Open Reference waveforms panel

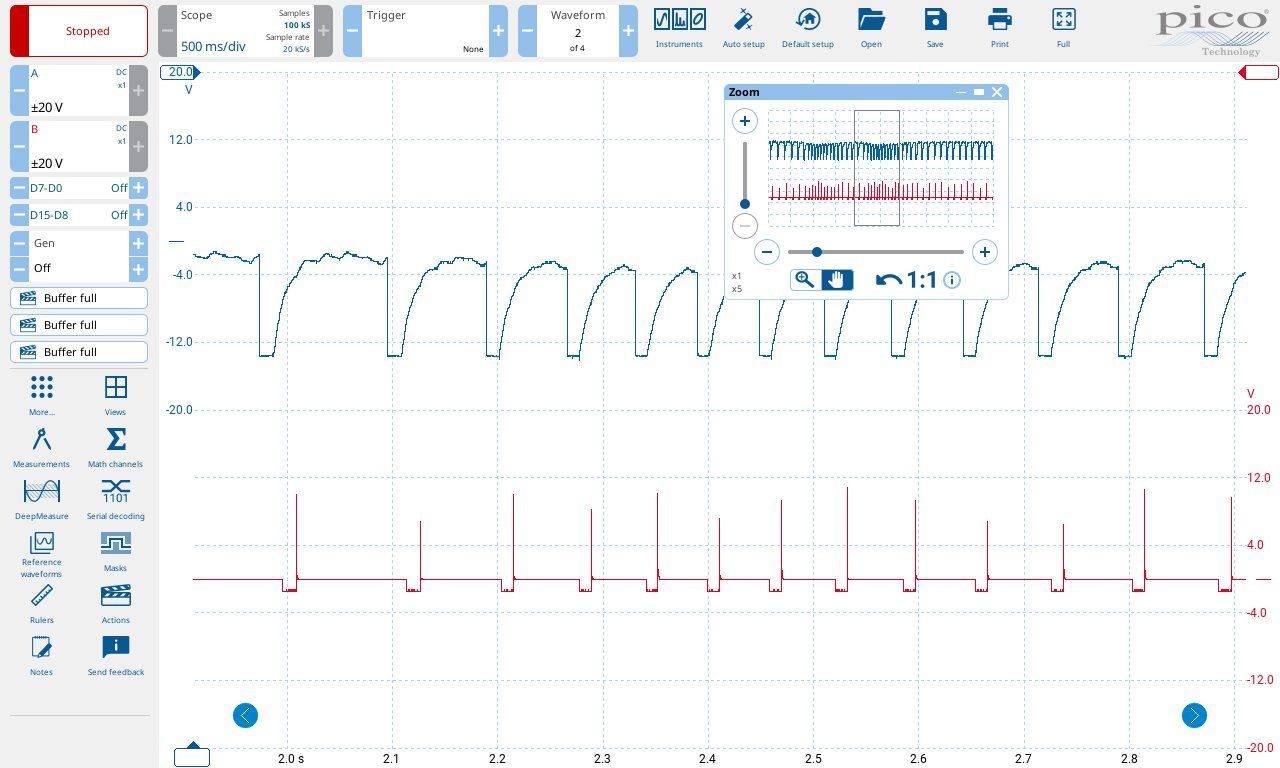[x=41, y=553]
